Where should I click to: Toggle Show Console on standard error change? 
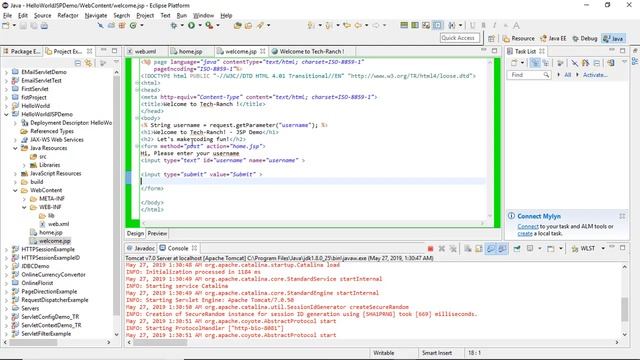tap(502, 248)
